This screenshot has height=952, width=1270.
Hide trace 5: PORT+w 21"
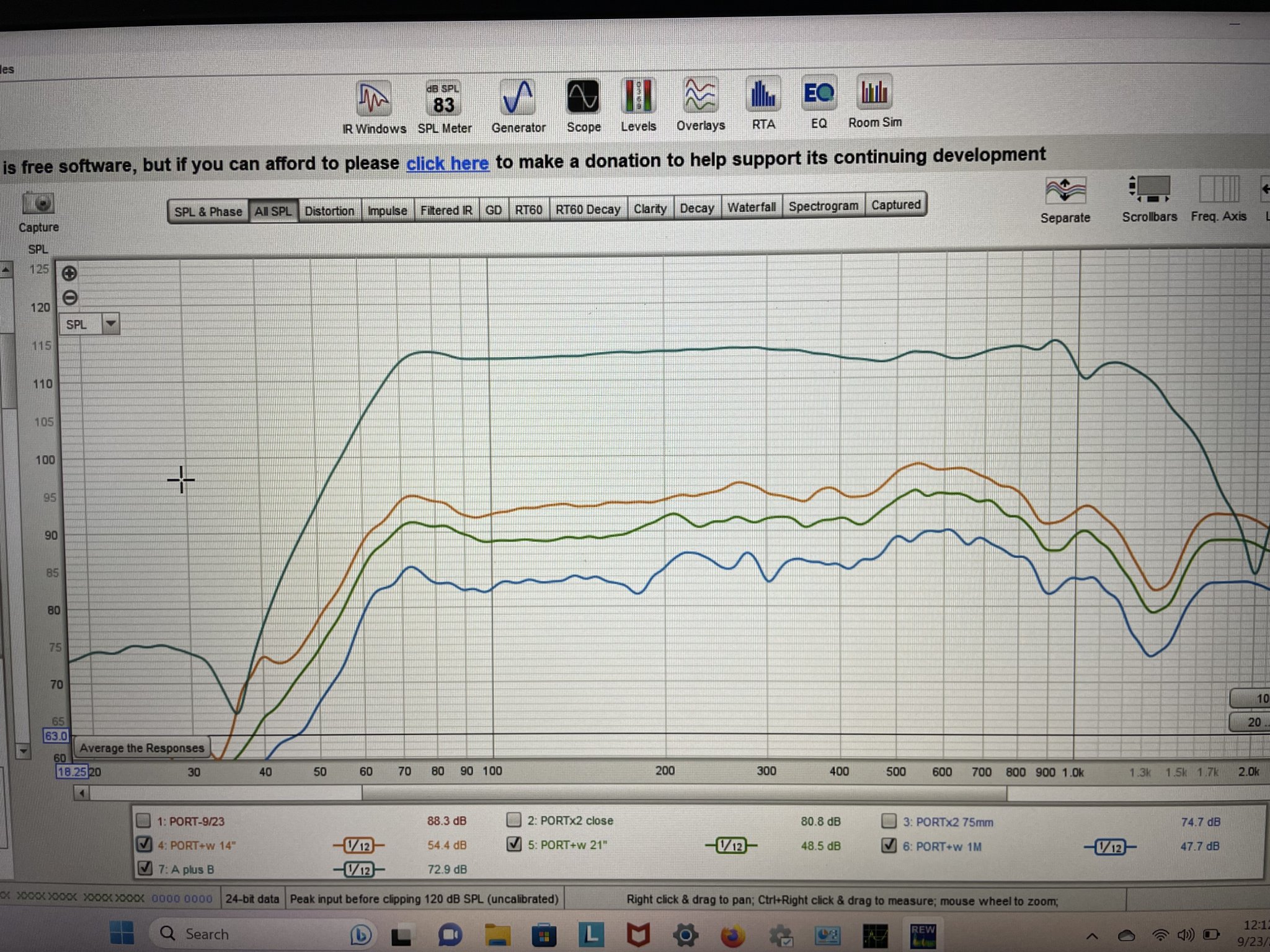(514, 844)
